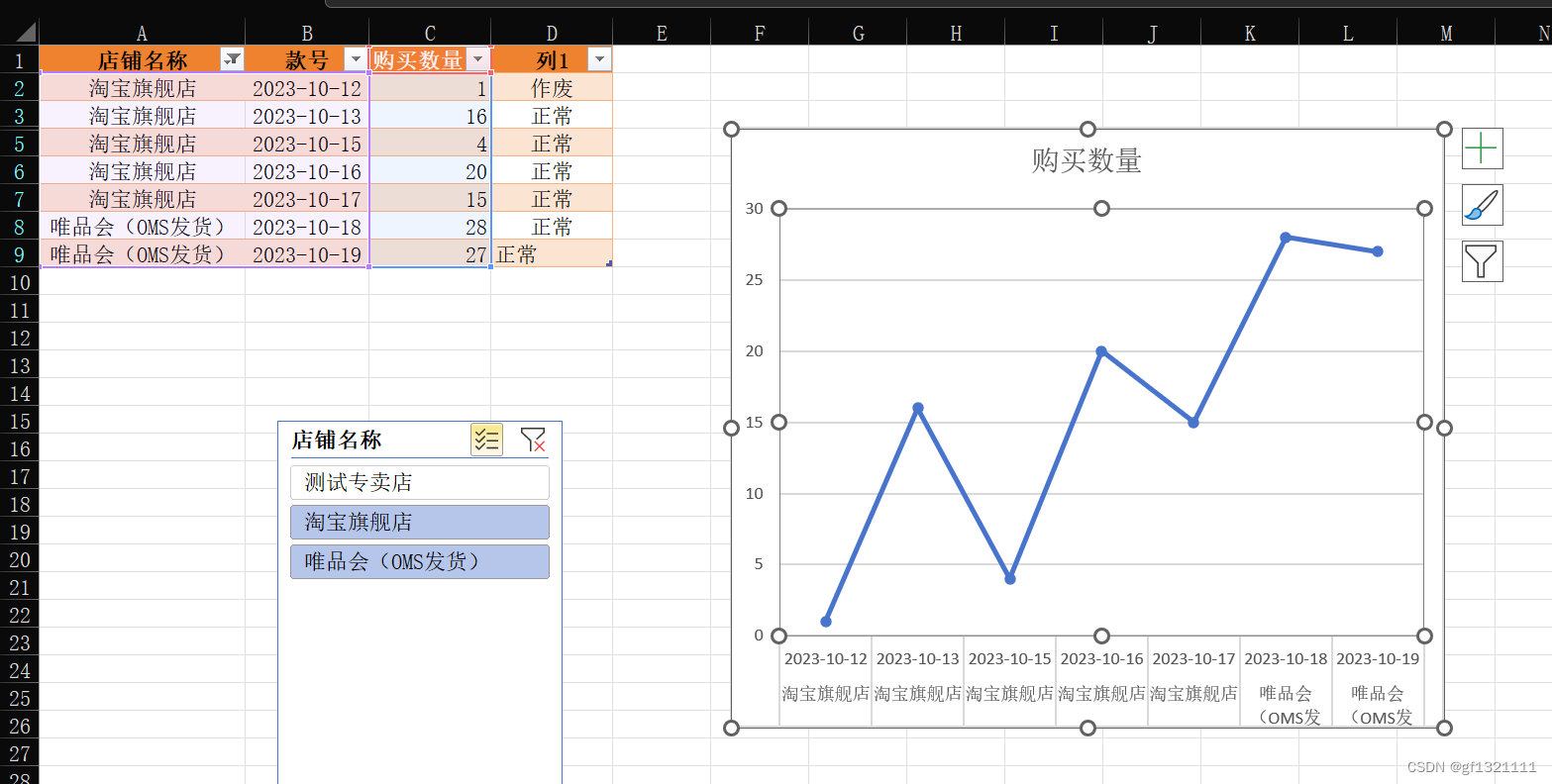The height and width of the screenshot is (784, 1552).
Task: Click chart axis label 2023-10-12
Action: point(825,659)
